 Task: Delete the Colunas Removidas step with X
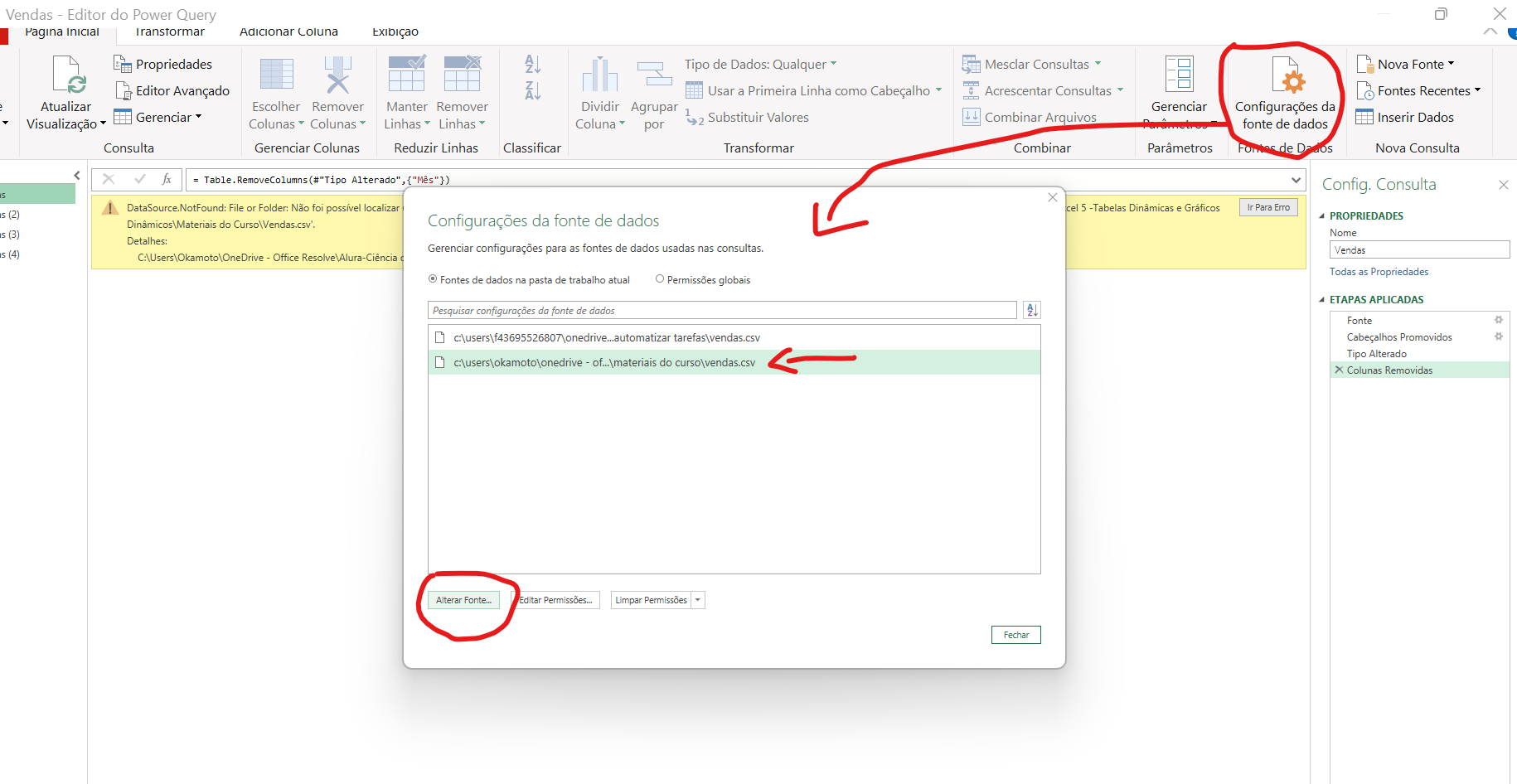coord(1339,370)
